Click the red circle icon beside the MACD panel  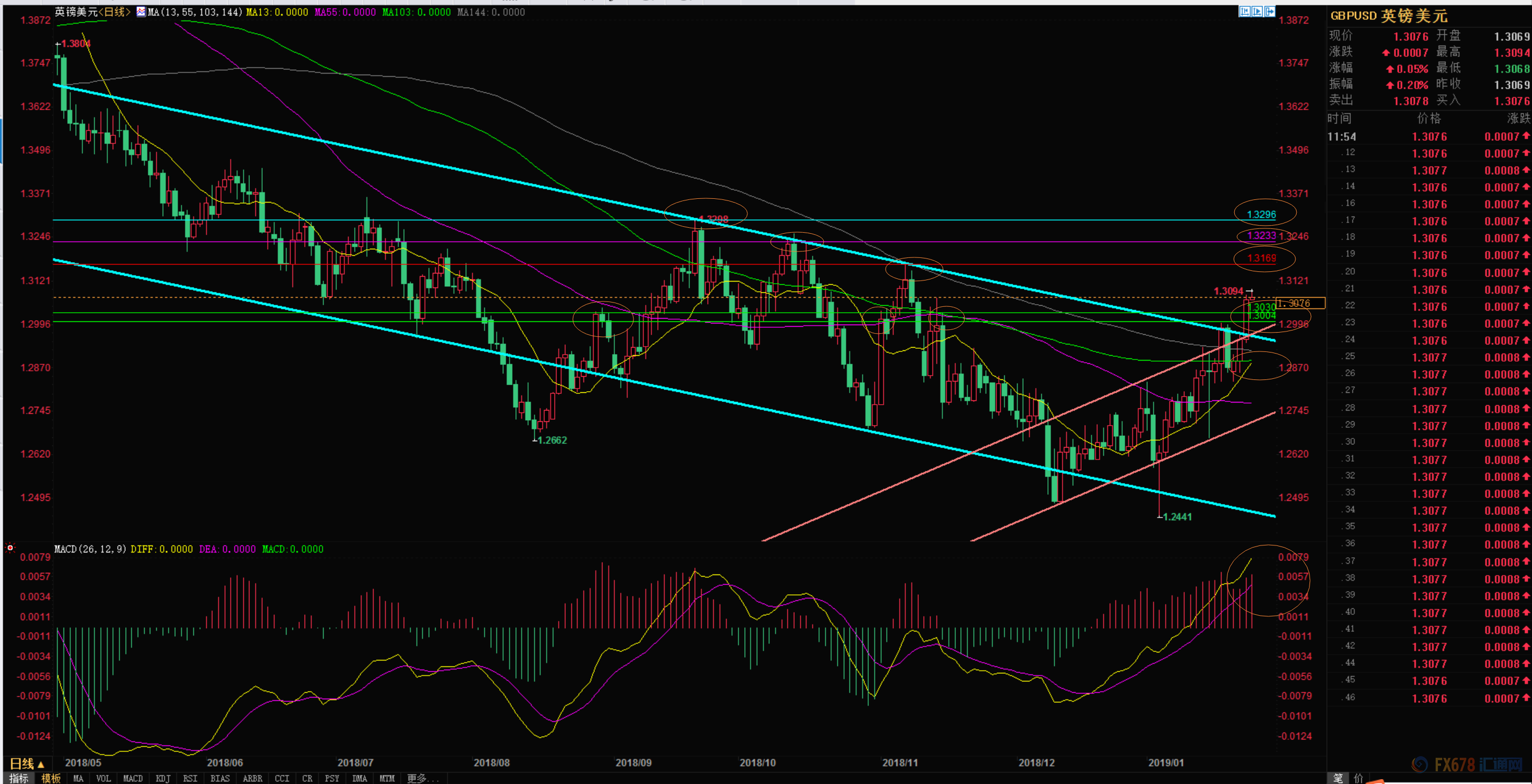(x=10, y=548)
